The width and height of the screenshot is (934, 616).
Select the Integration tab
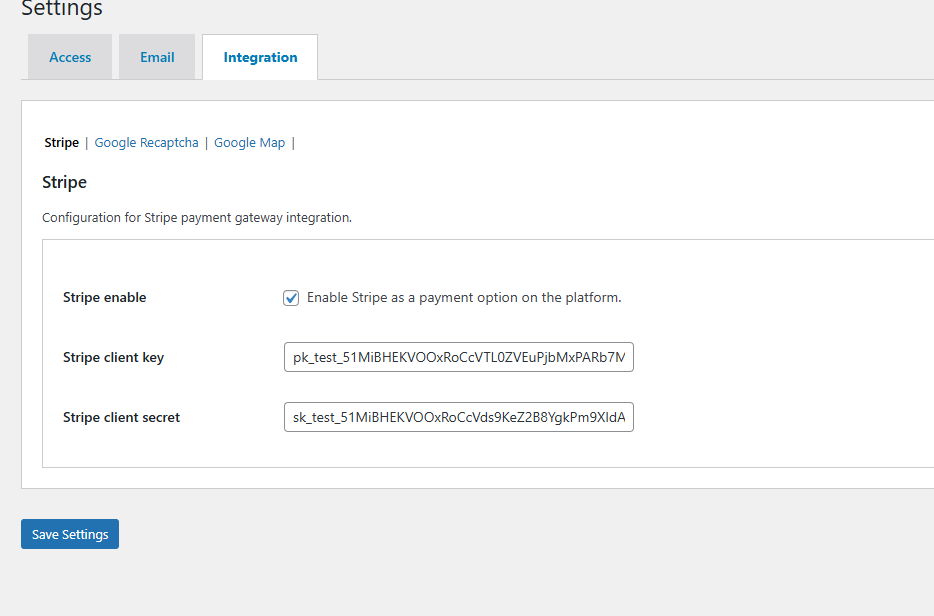click(x=259, y=57)
